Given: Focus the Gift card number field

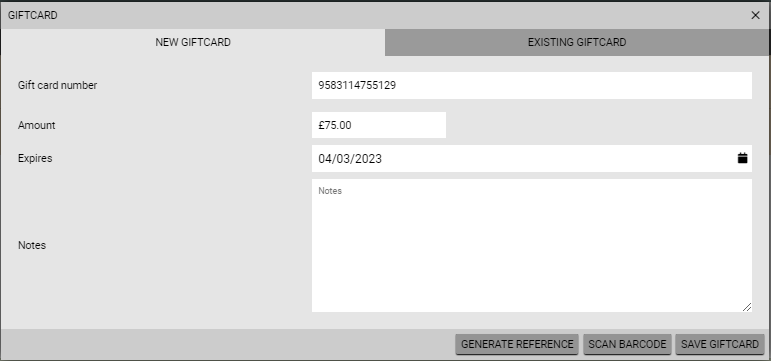Looking at the screenshot, I should click(532, 86).
